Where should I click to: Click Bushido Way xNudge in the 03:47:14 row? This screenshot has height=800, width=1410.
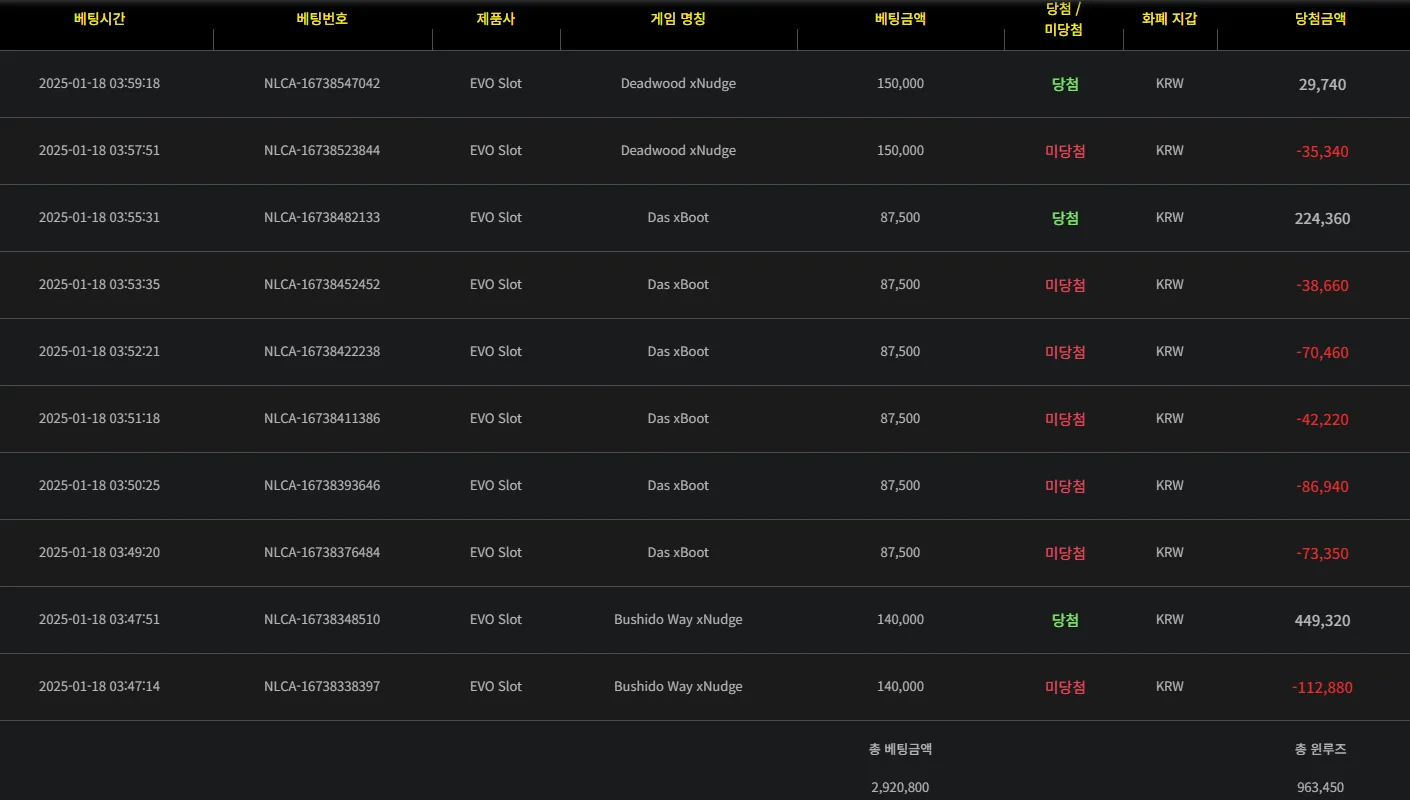pyautogui.click(x=678, y=687)
